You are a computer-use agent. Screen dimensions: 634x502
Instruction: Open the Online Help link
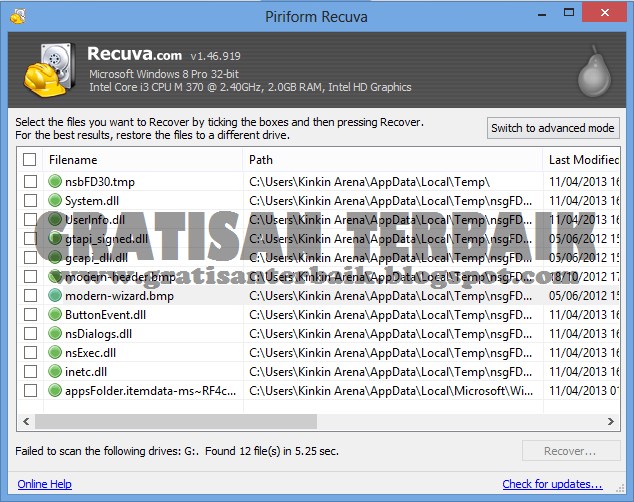coord(44,484)
